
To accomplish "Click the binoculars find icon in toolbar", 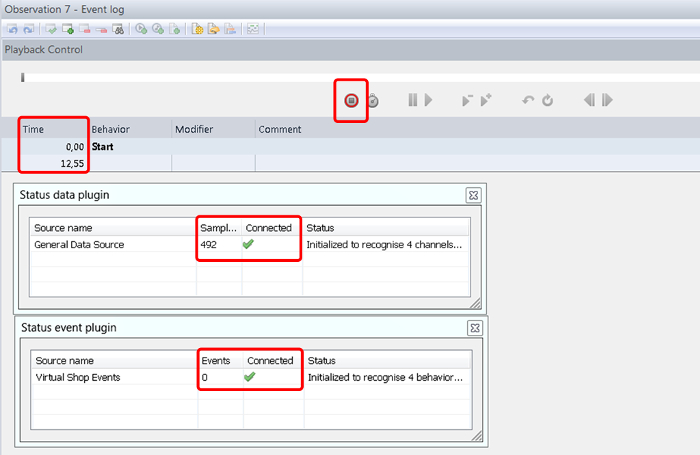I will click(x=118, y=29).
